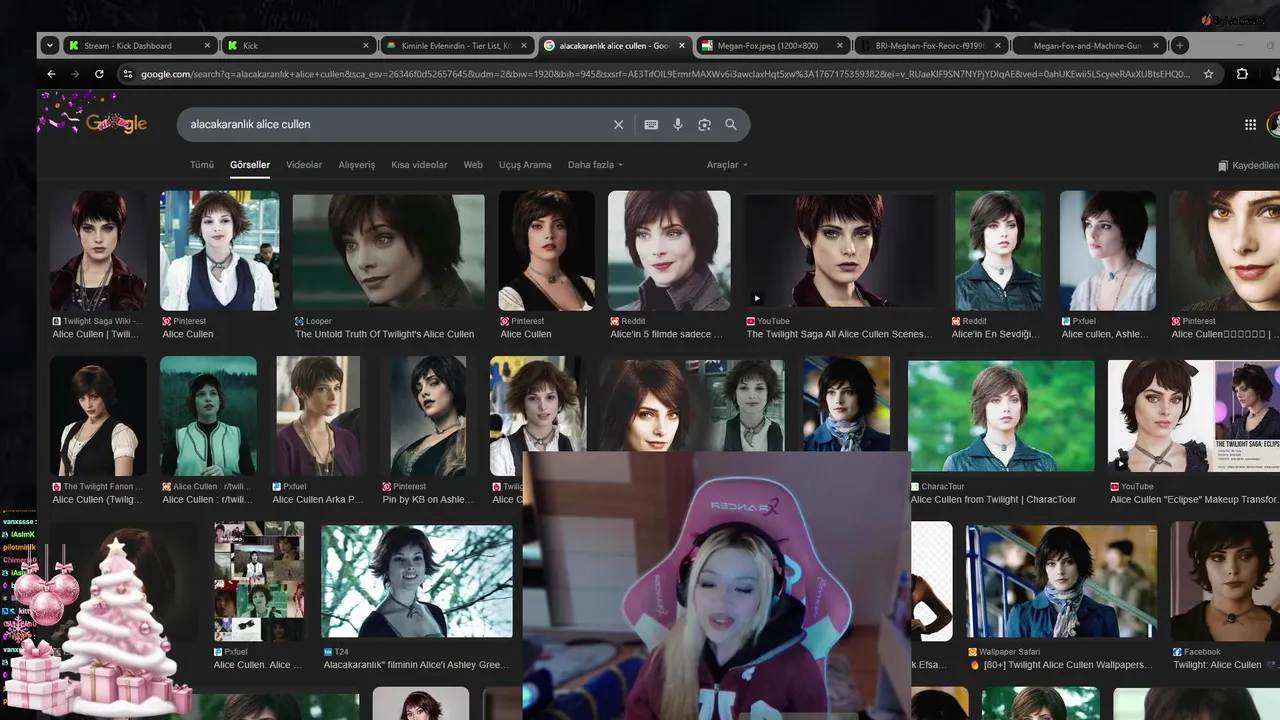Select the Kısa videolar filter
The height and width of the screenshot is (720, 1280).
tap(419, 165)
